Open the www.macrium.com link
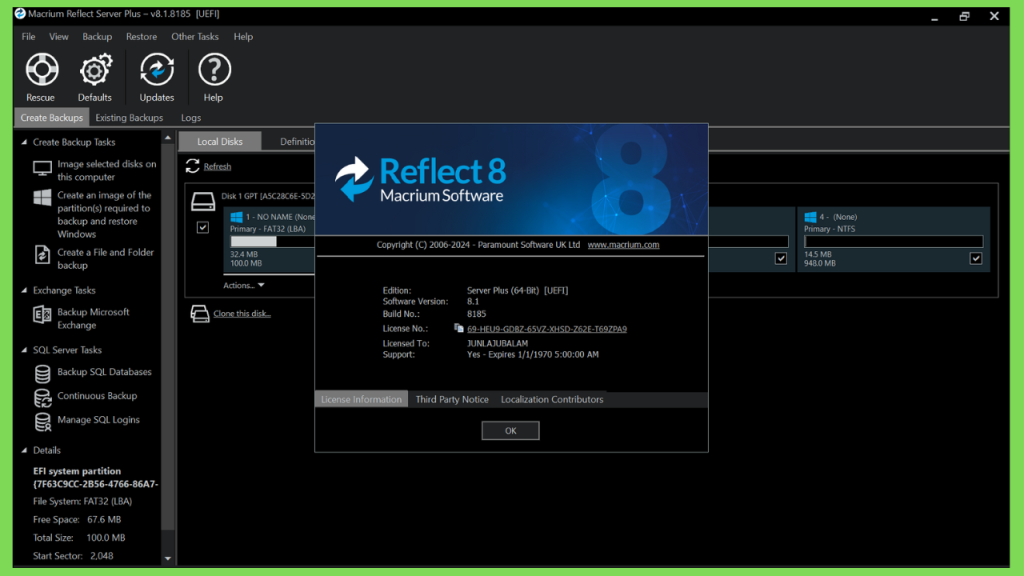 click(623, 245)
